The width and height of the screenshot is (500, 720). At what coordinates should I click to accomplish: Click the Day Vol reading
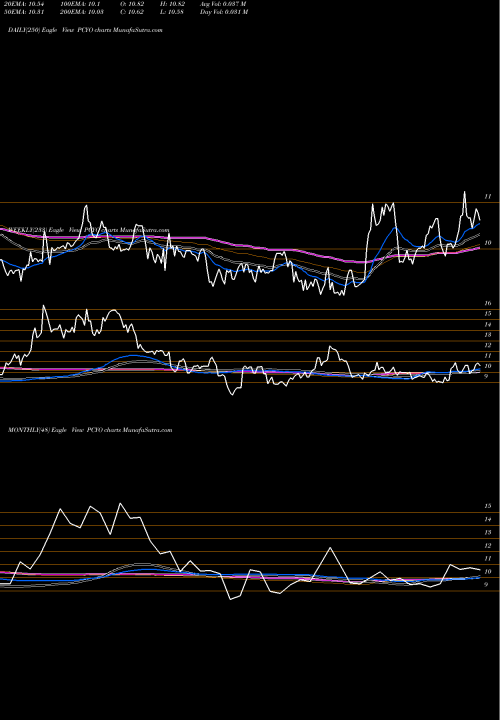tap(224, 12)
